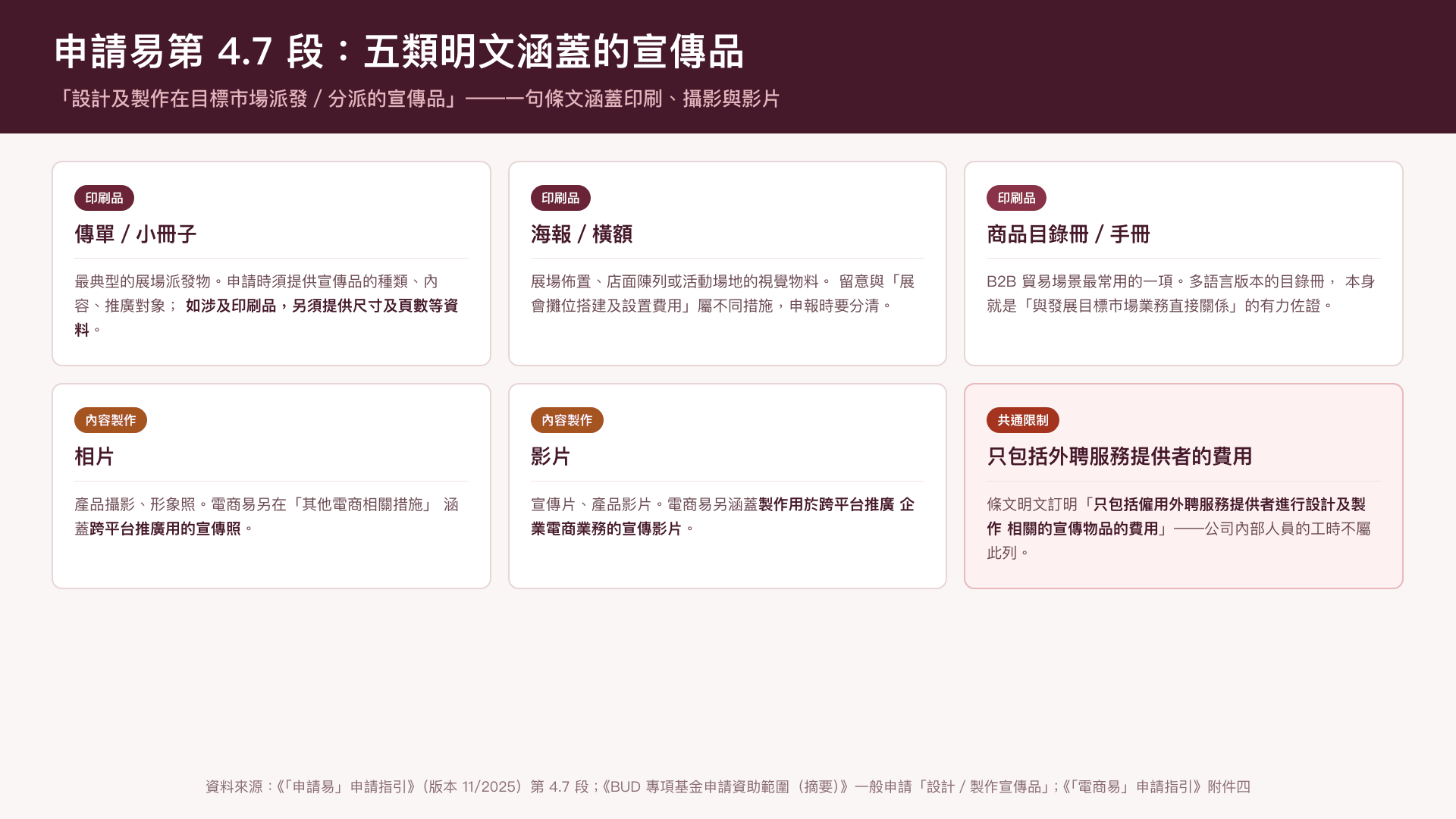
Task: Select the card heading 傳單 / 小冊子
Action: click(x=136, y=234)
